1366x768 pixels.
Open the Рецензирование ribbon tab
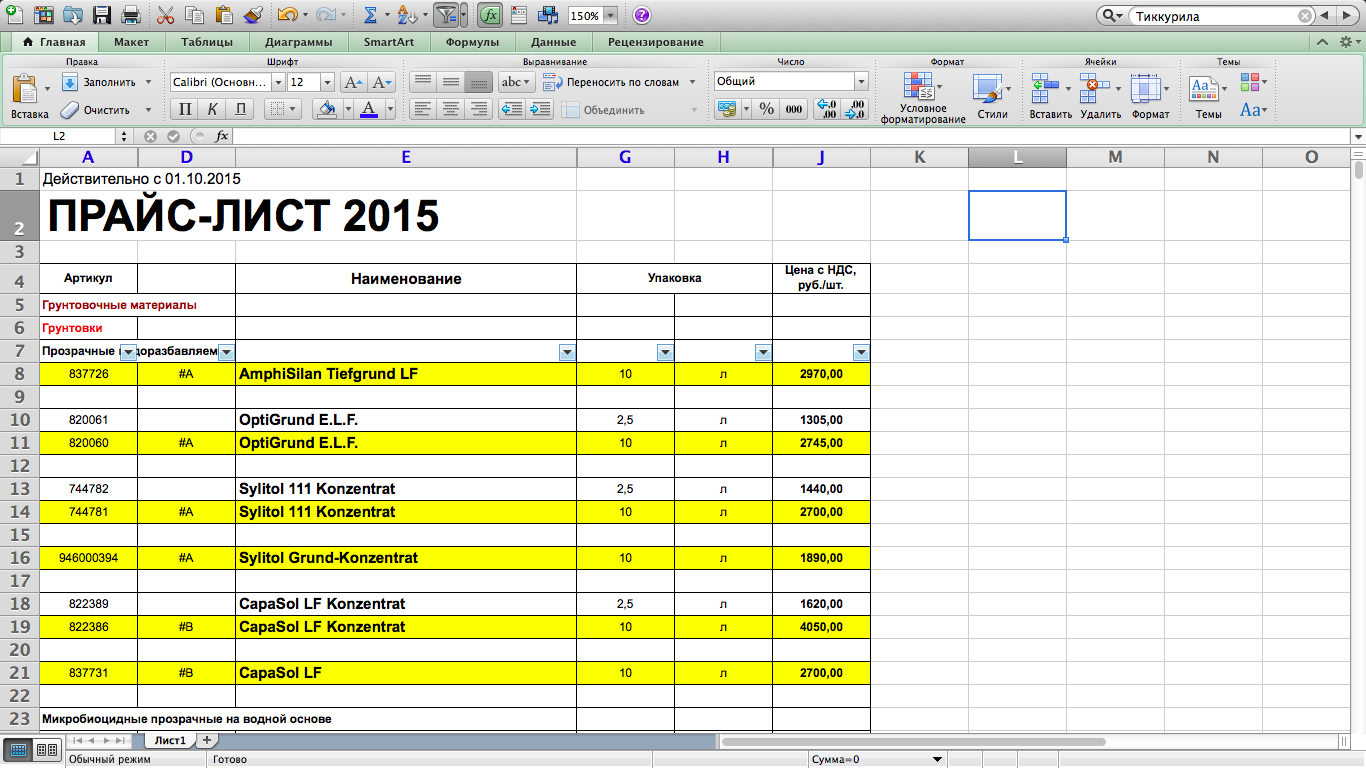tap(655, 42)
